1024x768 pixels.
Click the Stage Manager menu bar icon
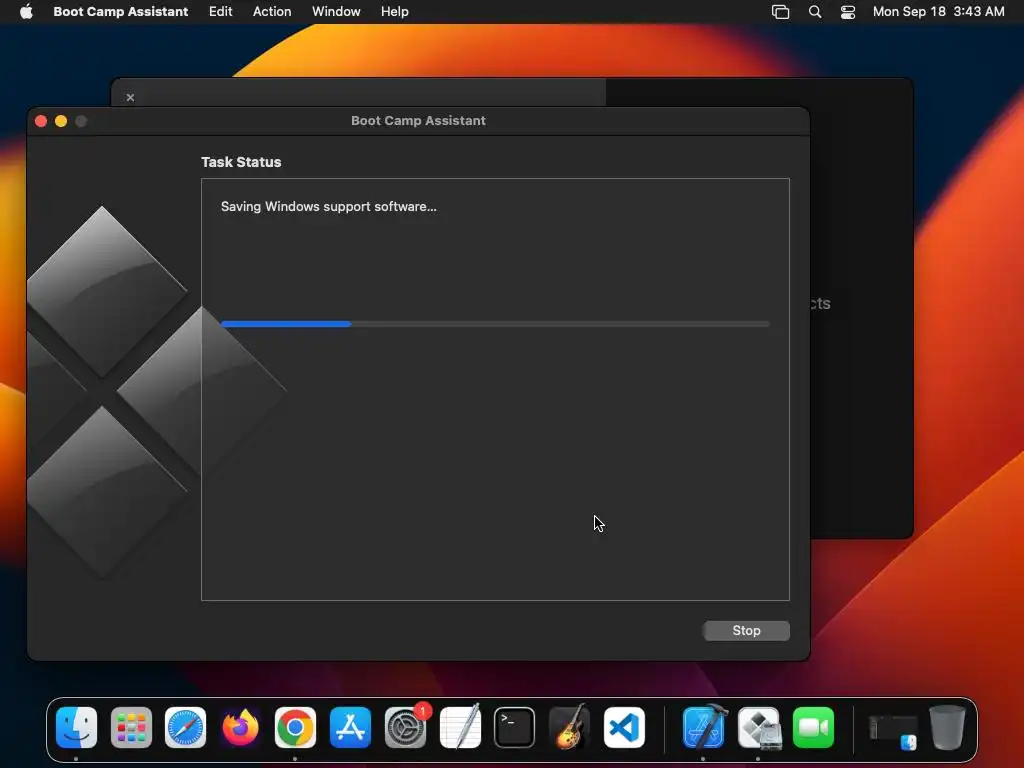(x=780, y=12)
